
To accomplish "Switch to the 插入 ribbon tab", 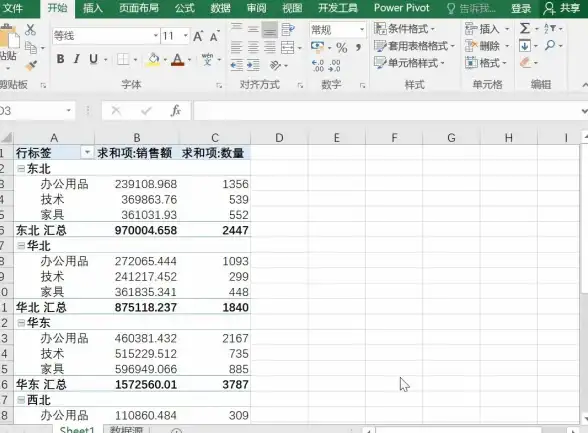I will (93, 8).
